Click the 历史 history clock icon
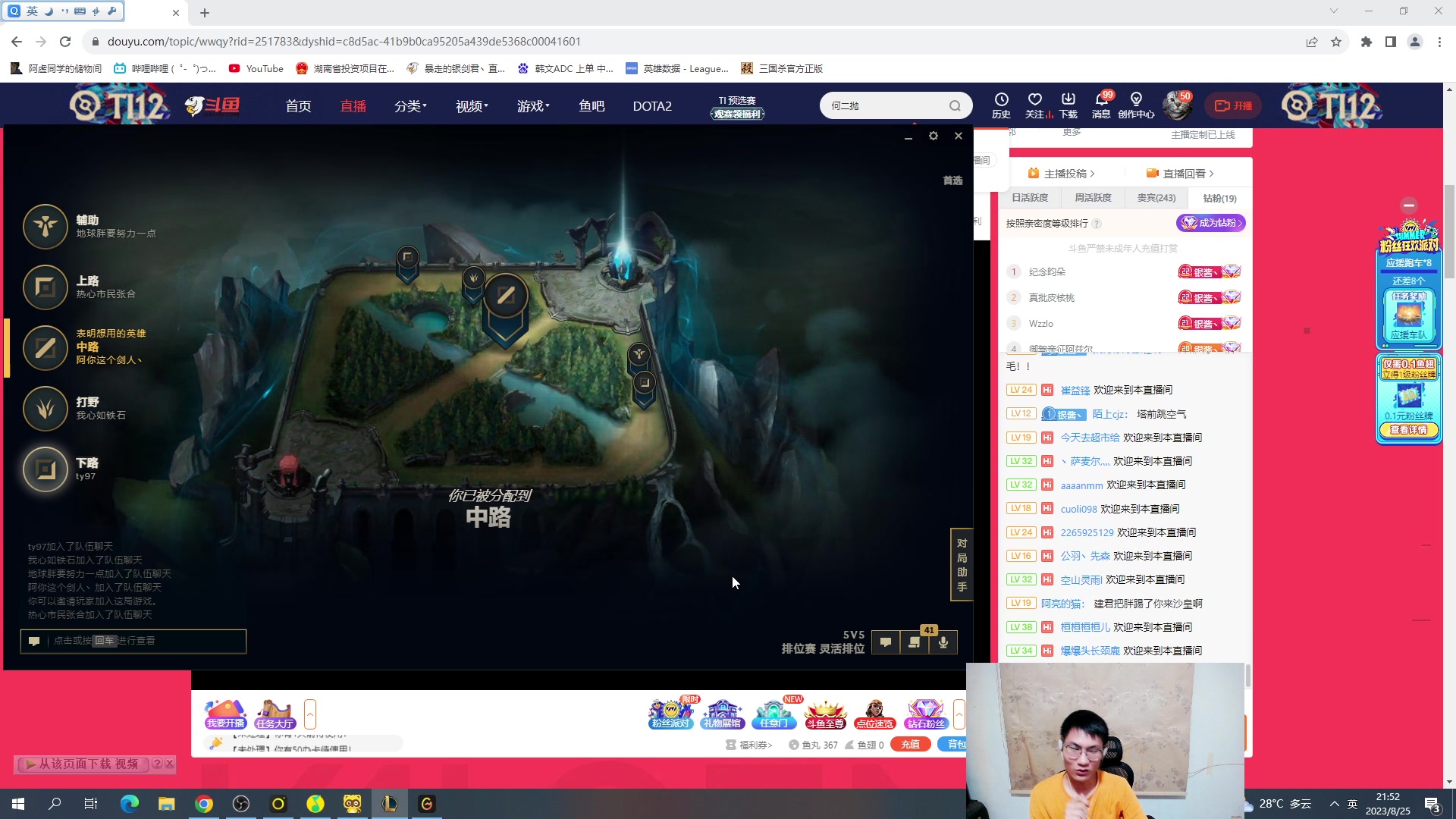Image resolution: width=1456 pixels, height=819 pixels. click(x=1003, y=105)
